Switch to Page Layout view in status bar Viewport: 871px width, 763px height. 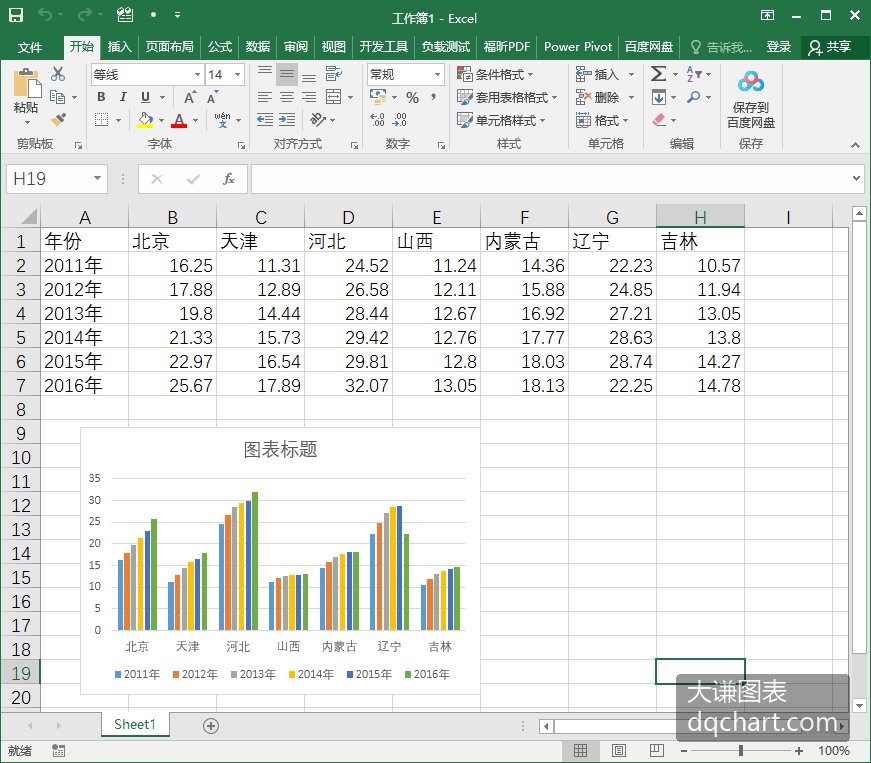[x=618, y=751]
